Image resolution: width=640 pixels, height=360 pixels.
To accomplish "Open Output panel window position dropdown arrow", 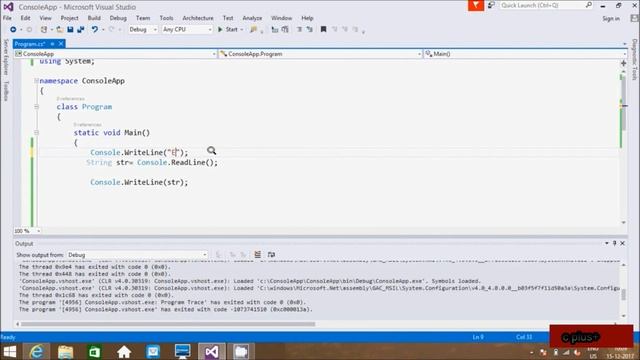I will (607, 243).
